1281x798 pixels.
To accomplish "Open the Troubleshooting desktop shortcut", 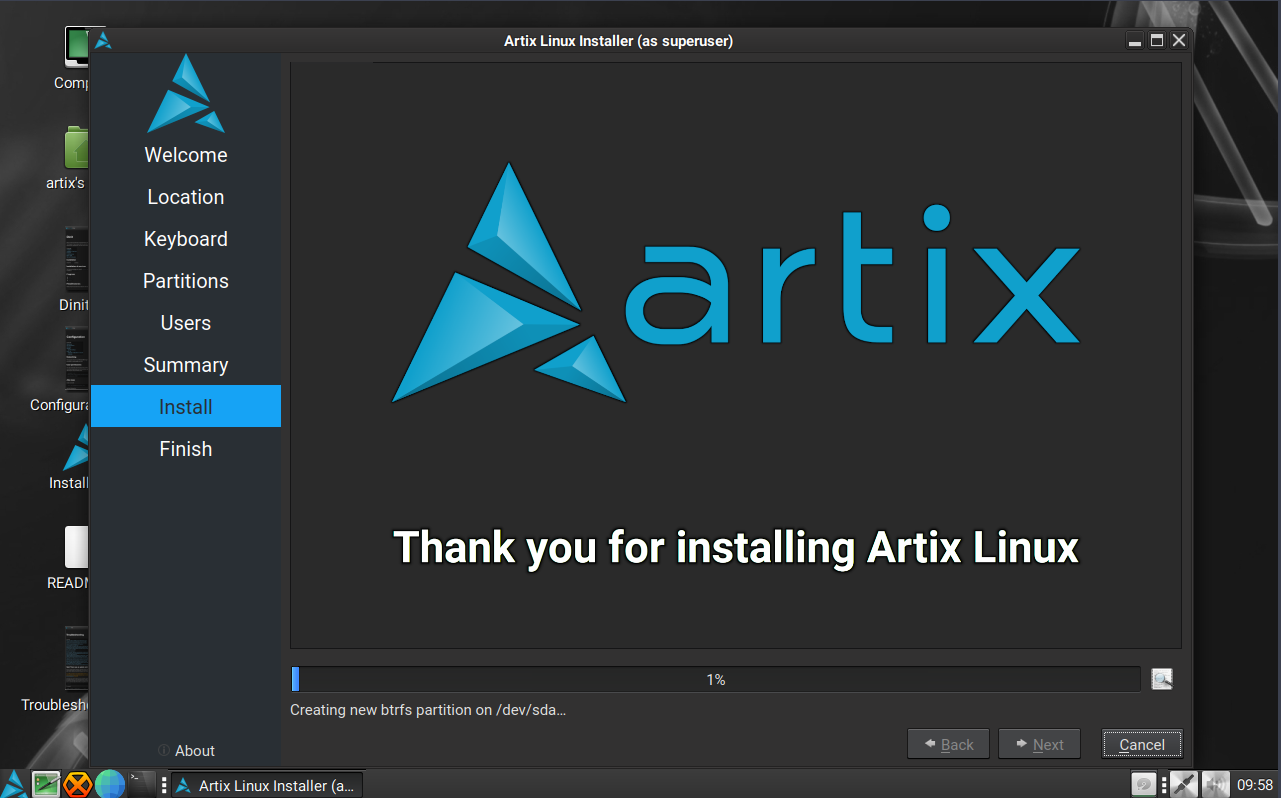I will coord(76,660).
